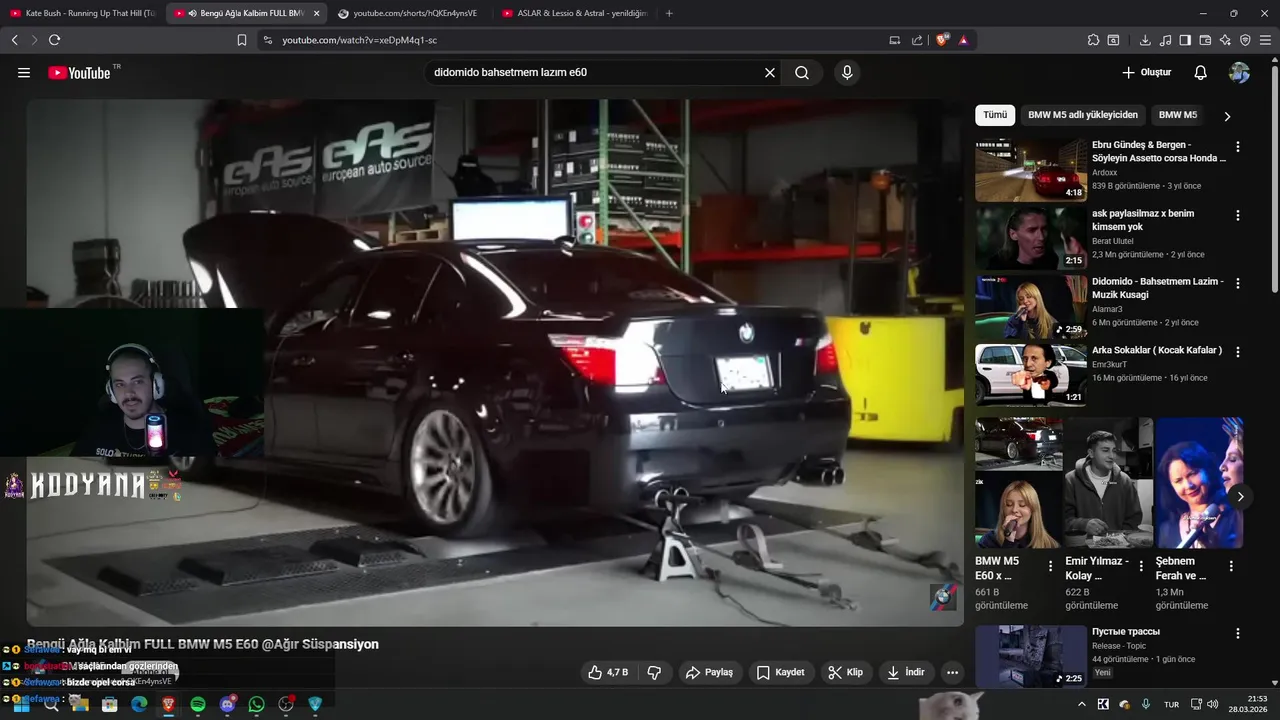Open ask paylasilmaz video thumbnail
This screenshot has width=1280, height=720.
click(1031, 238)
